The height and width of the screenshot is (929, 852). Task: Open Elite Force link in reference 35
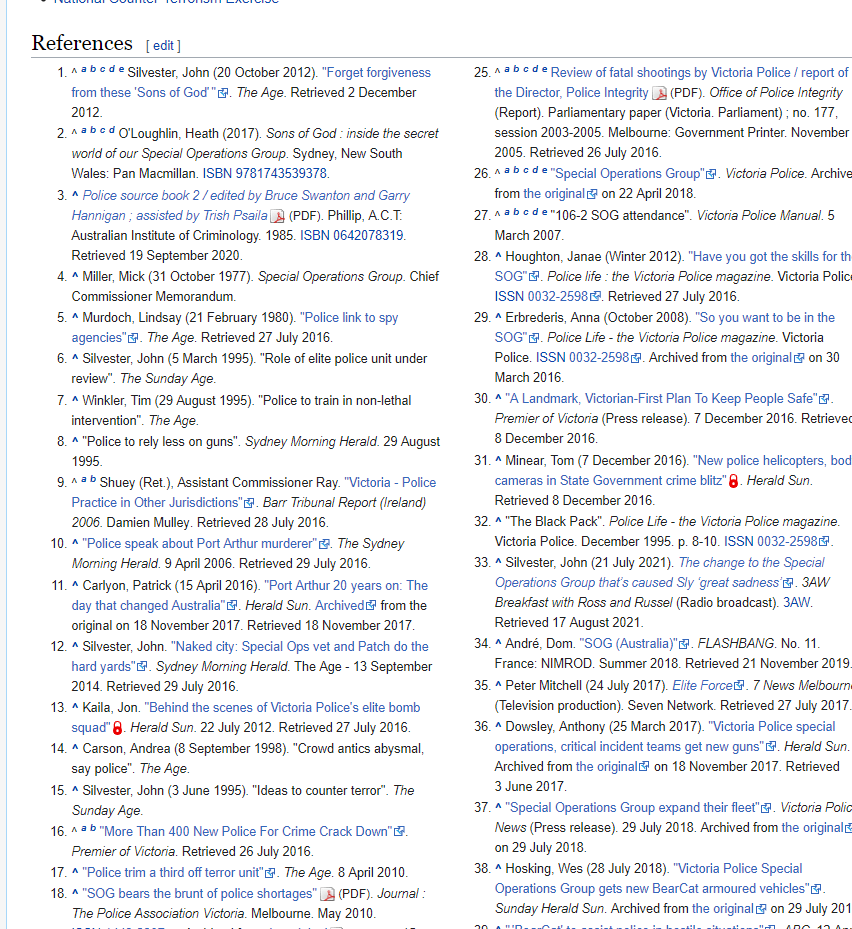point(702,685)
